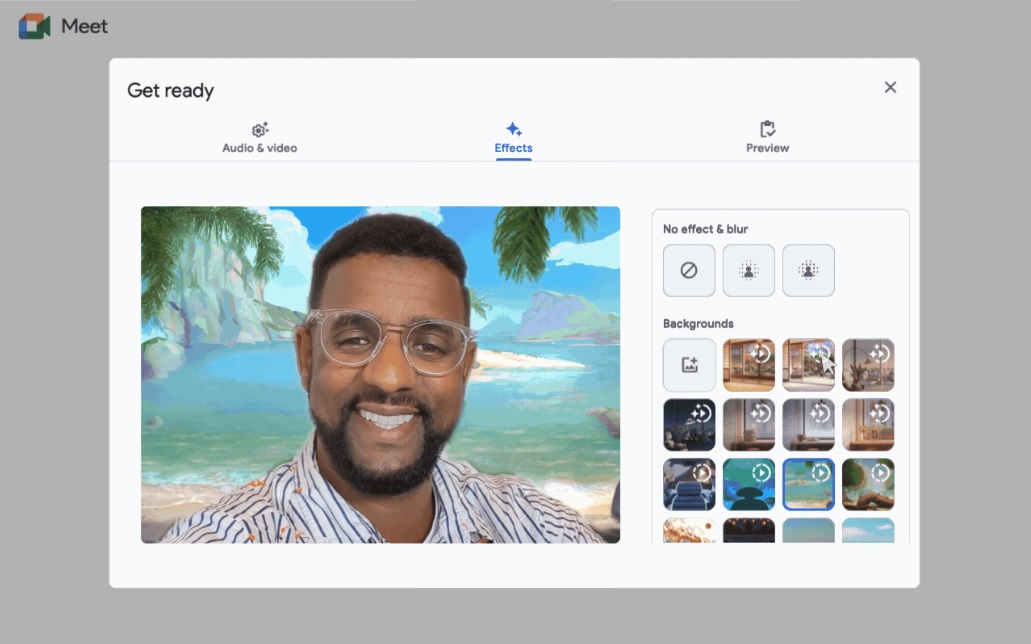Select the Effects tab
1031x644 pixels.
click(513, 138)
